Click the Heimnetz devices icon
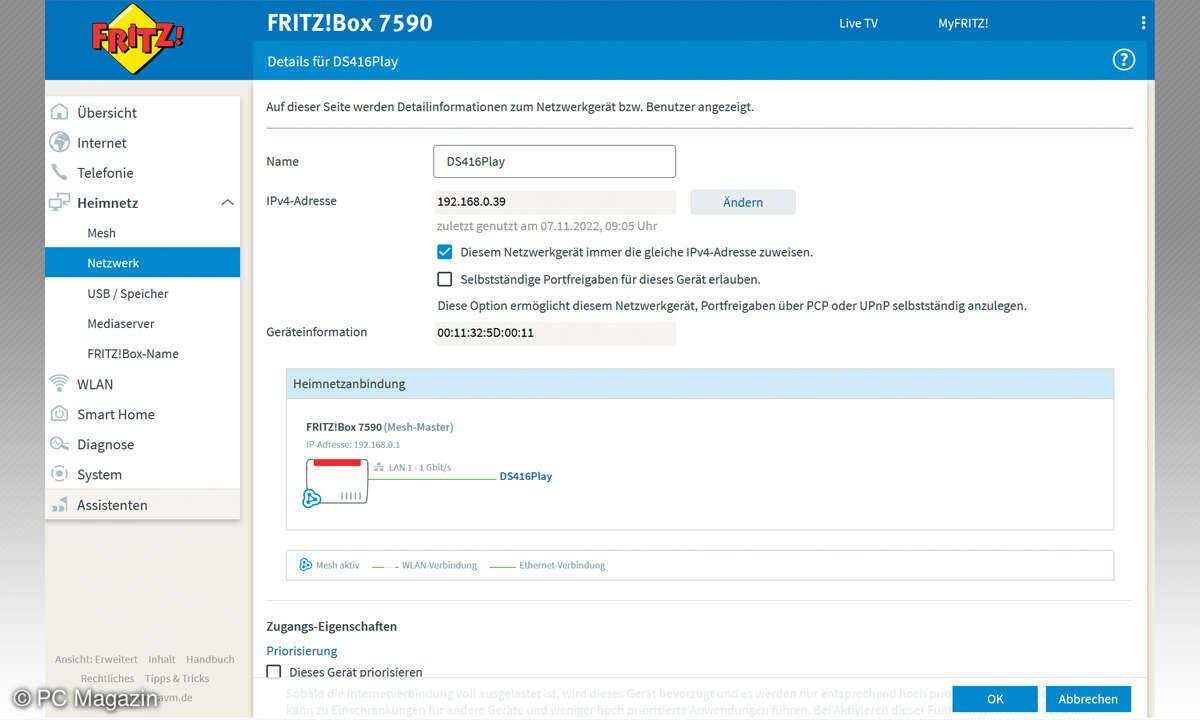Image resolution: width=1200 pixels, height=720 pixels. [x=60, y=202]
